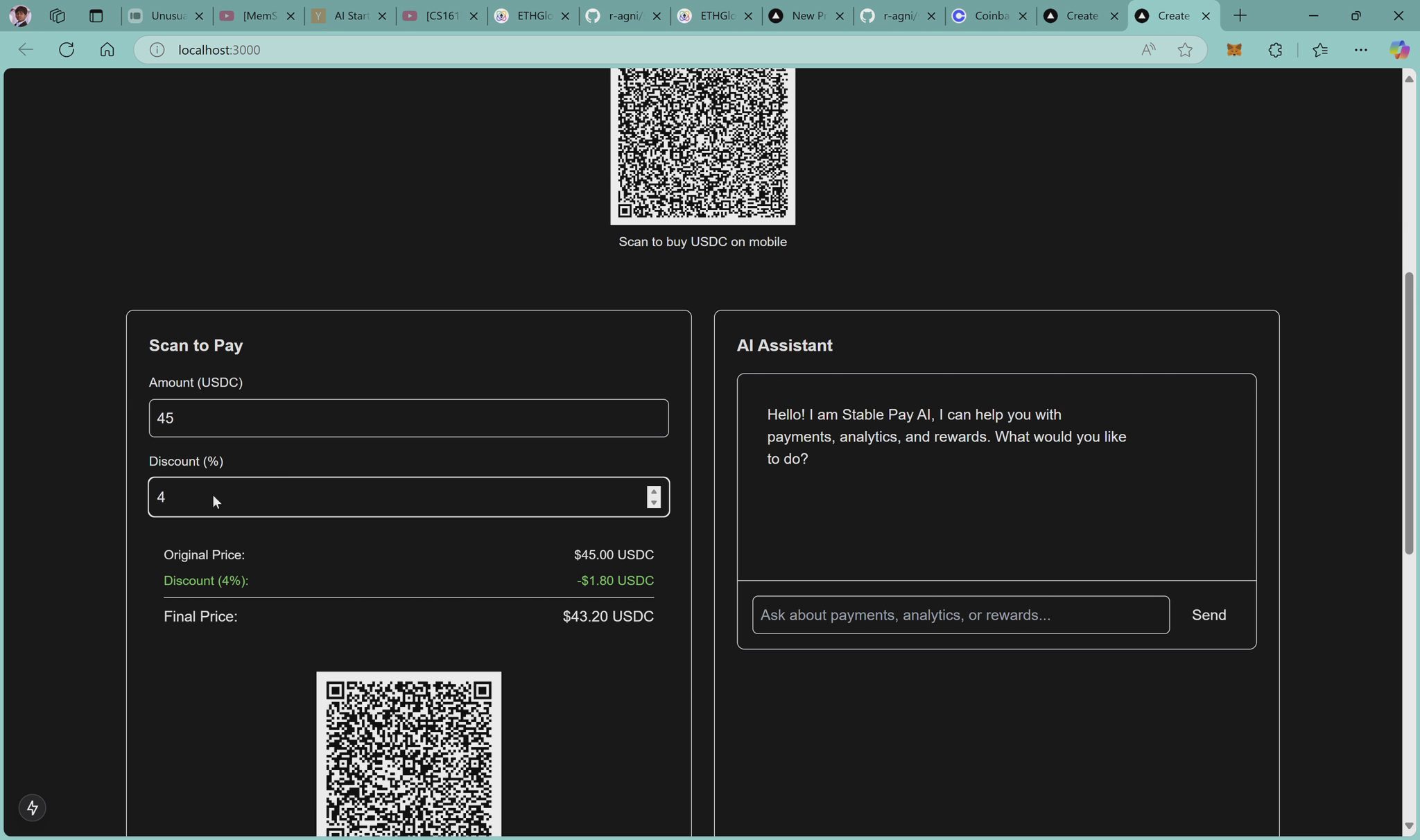The height and width of the screenshot is (840, 1420).
Task: Click the scrollbar down arrow
Action: 1408,825
